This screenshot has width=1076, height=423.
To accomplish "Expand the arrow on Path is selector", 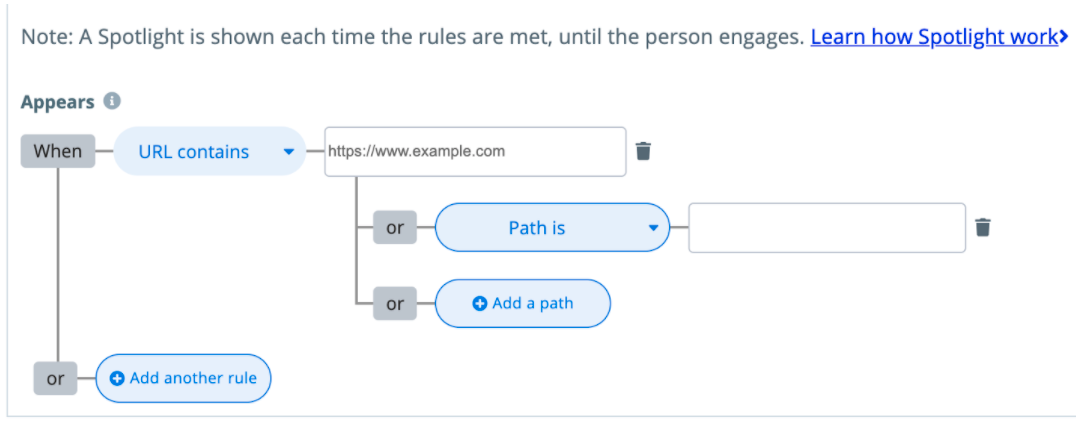I will (654, 228).
